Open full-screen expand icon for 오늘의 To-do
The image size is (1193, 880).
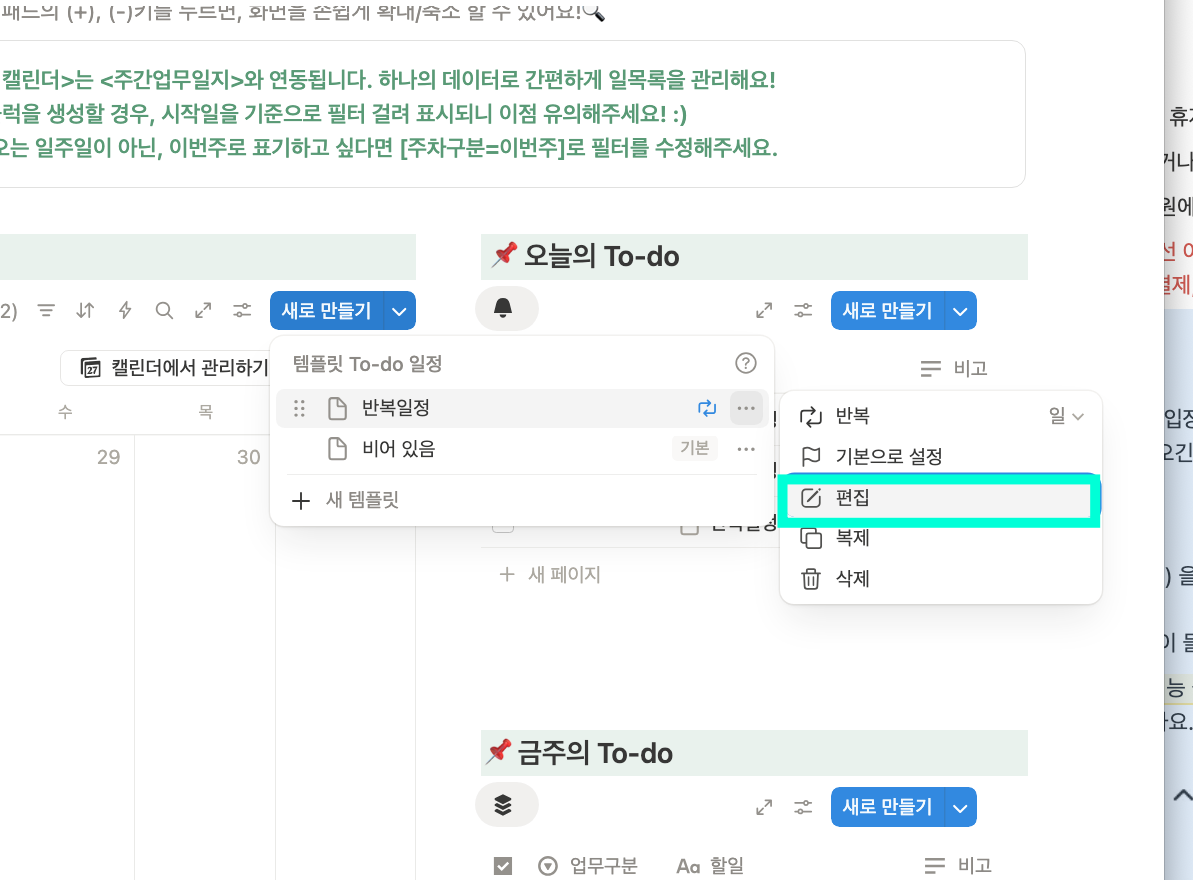[764, 311]
